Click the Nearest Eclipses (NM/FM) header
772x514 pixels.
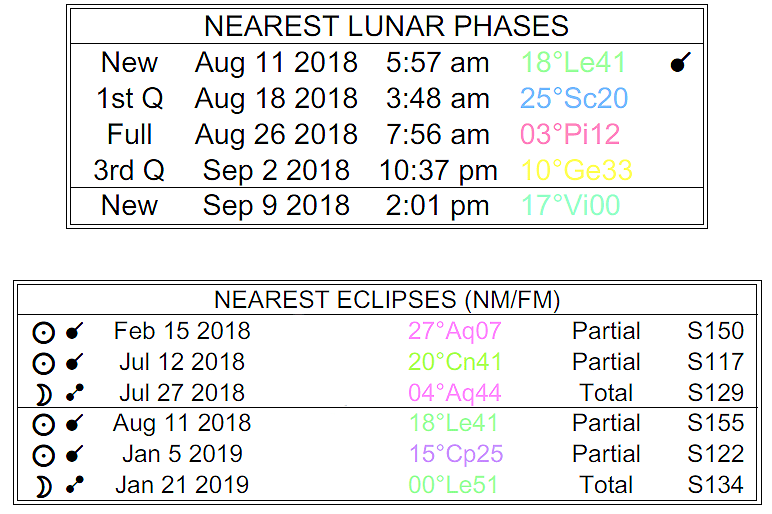(386, 300)
